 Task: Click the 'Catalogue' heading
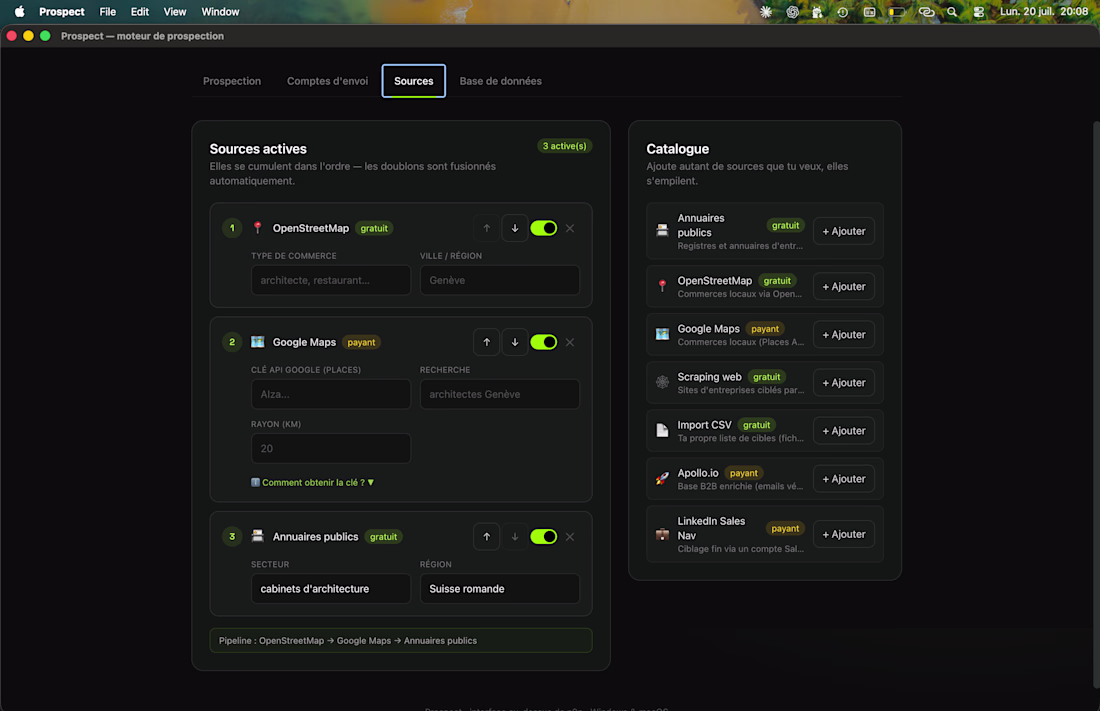click(x=677, y=149)
